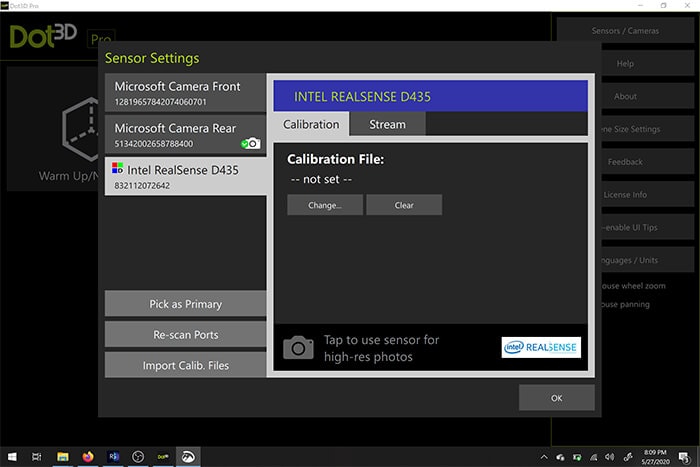Click Re-scan Ports button
Viewport: 700px width, 467px height.
tap(185, 334)
